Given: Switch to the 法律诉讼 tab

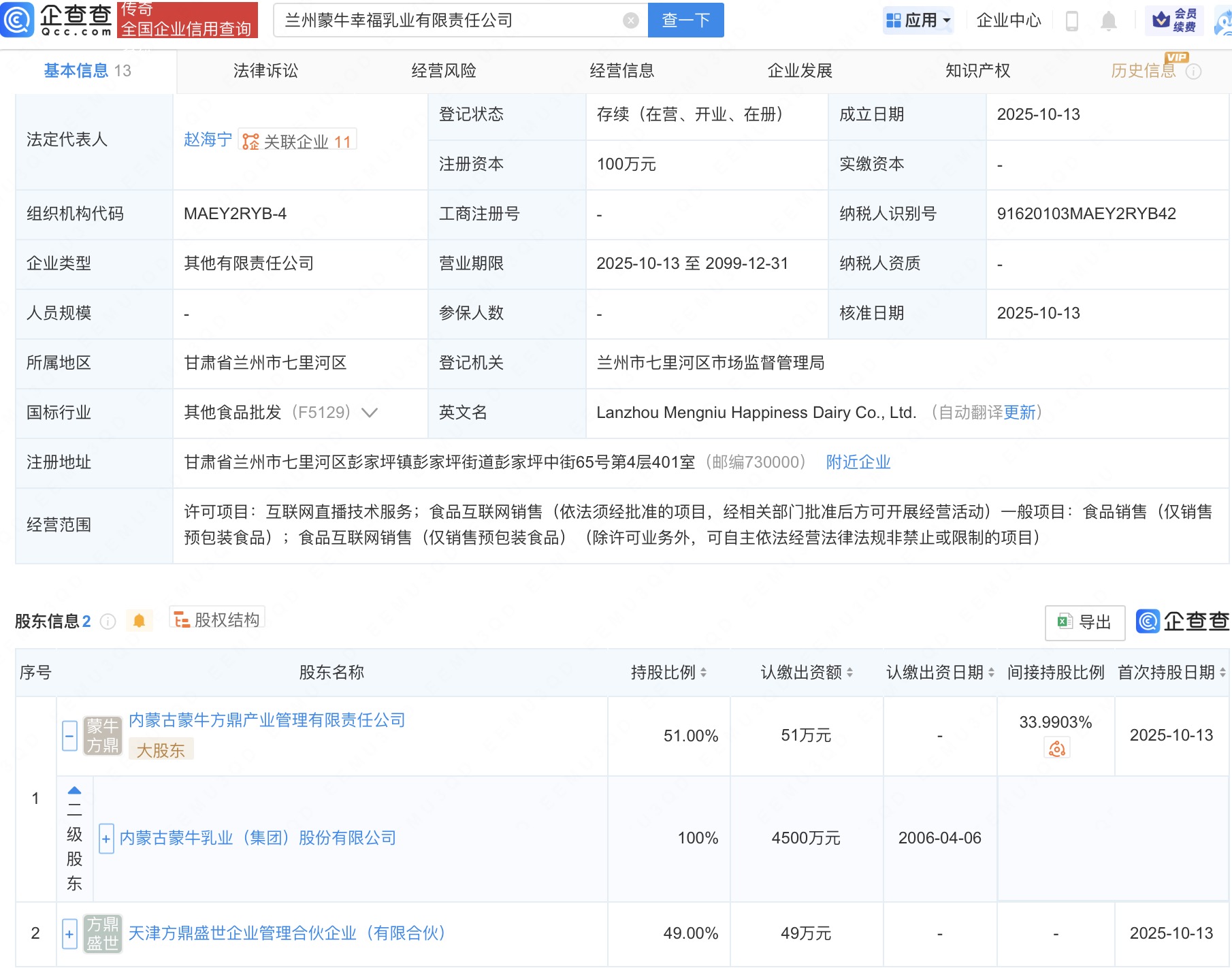Looking at the screenshot, I should coord(265,71).
